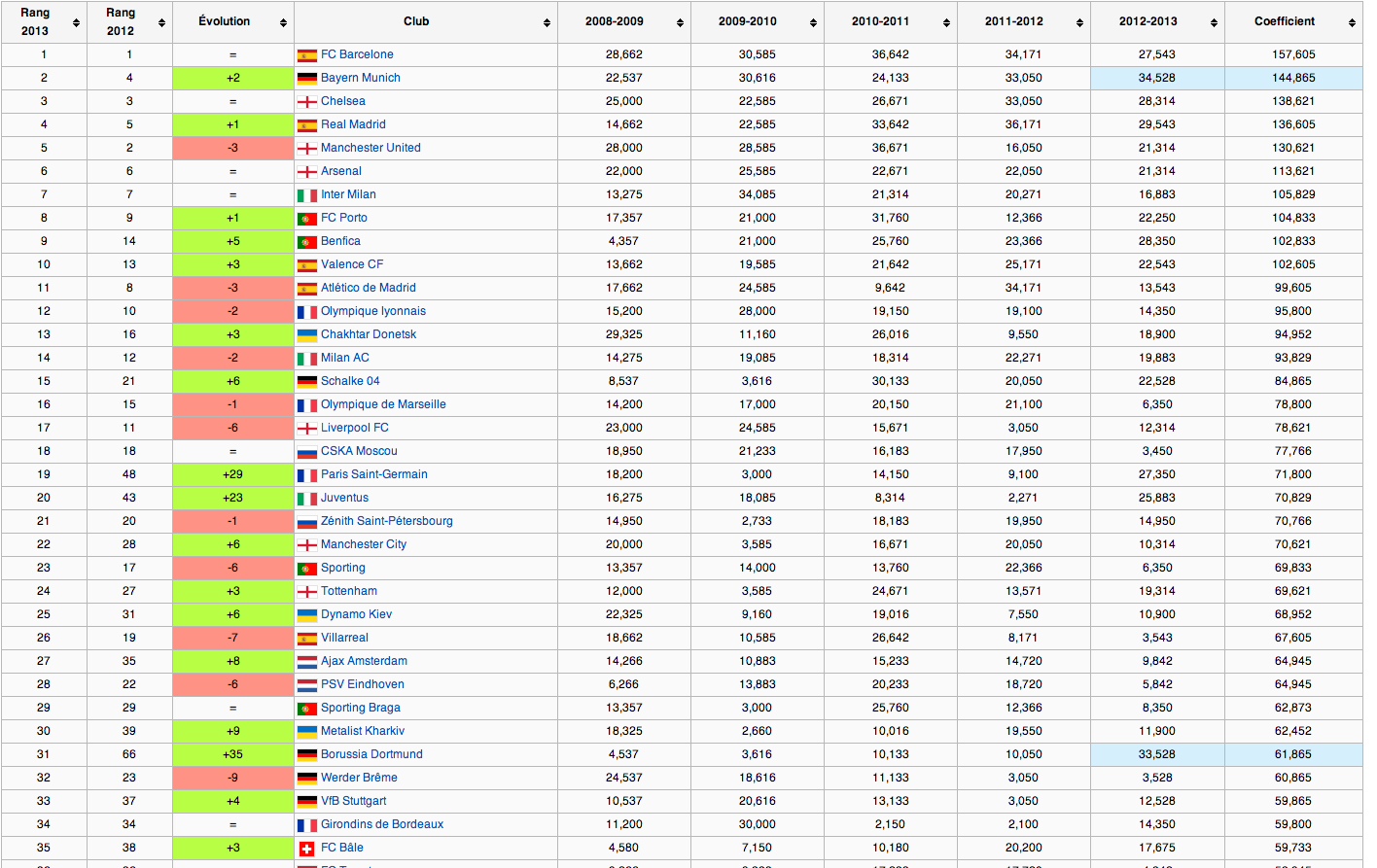Sort by 2010-2011 column arrows
Screen dimensions: 1377x868
(946, 22)
